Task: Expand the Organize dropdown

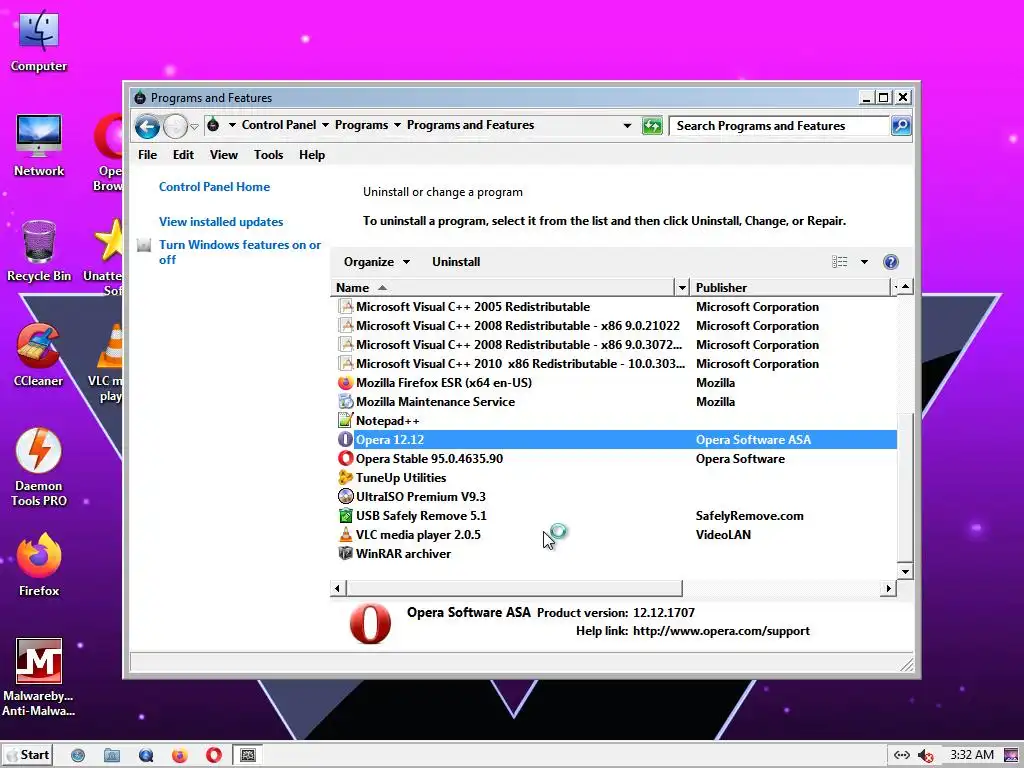Action: click(x=377, y=262)
